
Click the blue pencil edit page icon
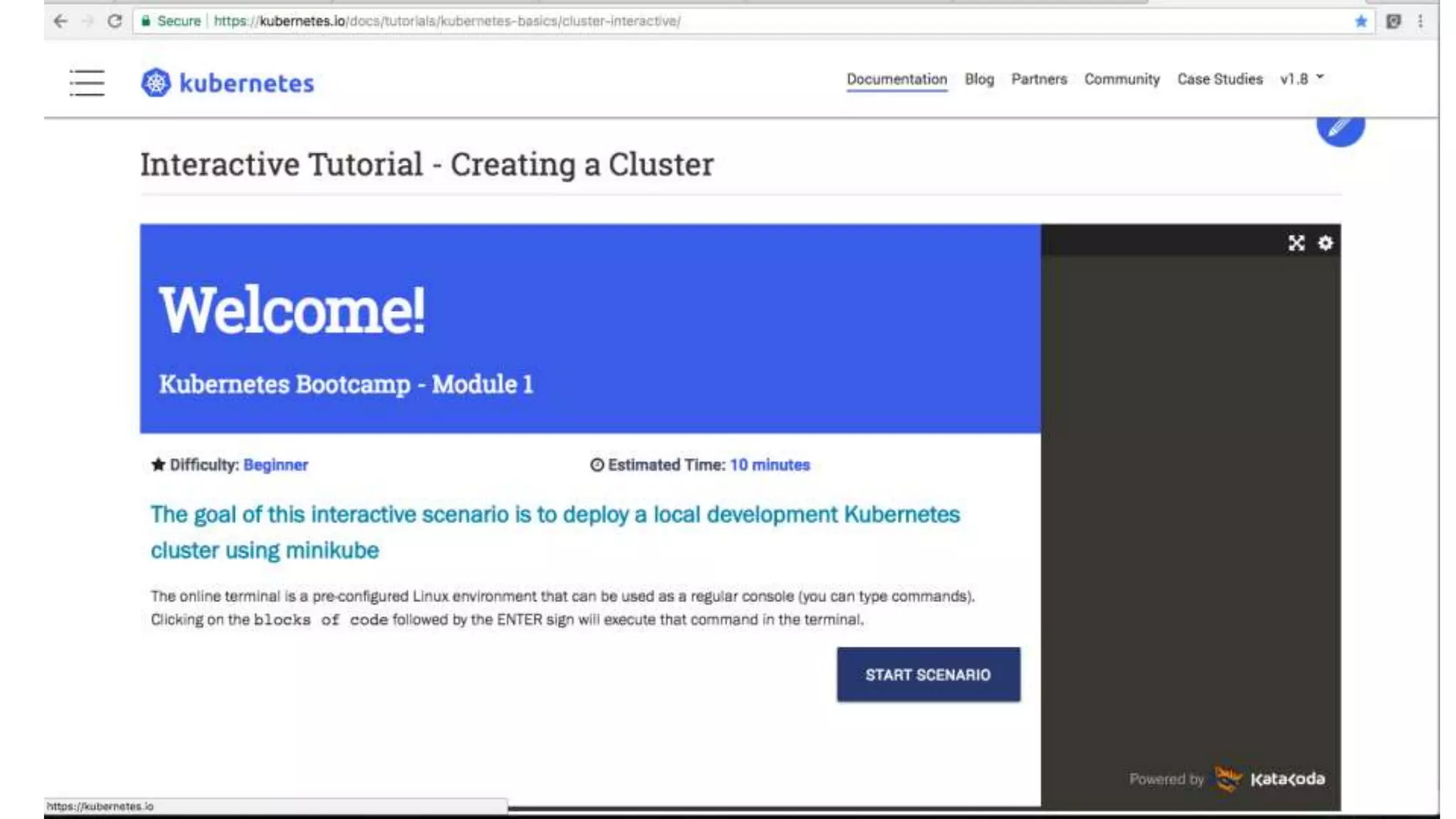point(1339,128)
